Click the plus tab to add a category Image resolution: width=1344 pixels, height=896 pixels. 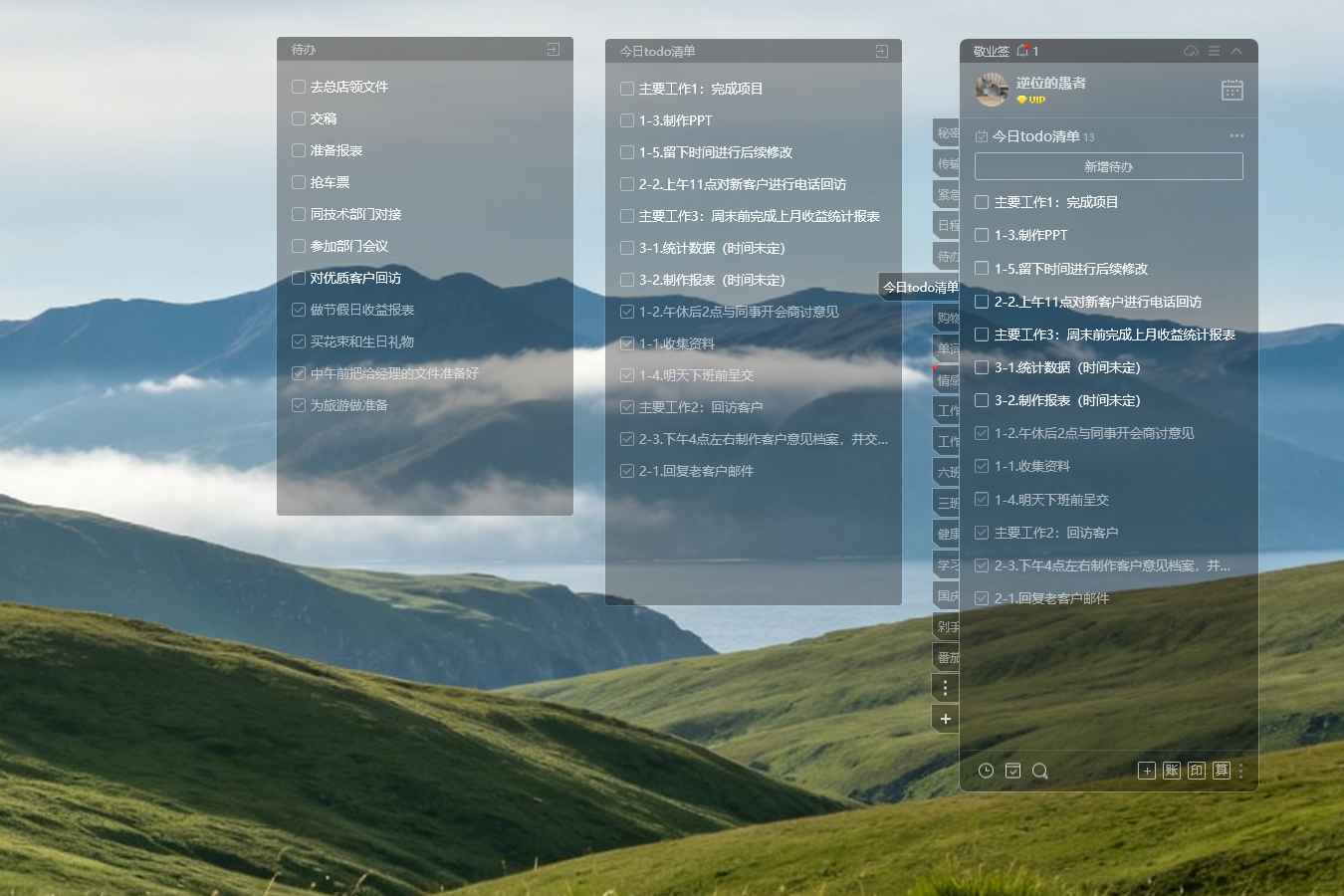[x=946, y=719]
